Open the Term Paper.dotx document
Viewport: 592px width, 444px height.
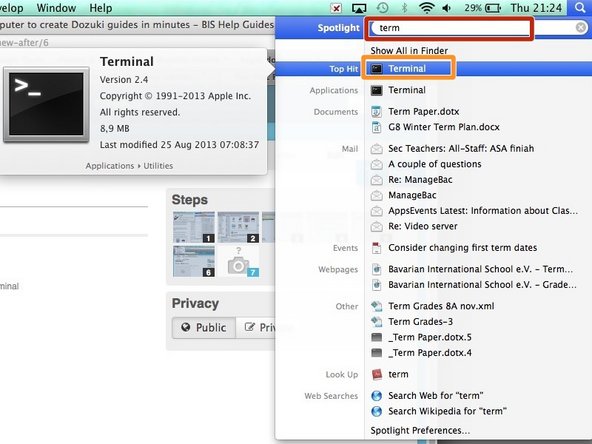pyautogui.click(x=415, y=112)
